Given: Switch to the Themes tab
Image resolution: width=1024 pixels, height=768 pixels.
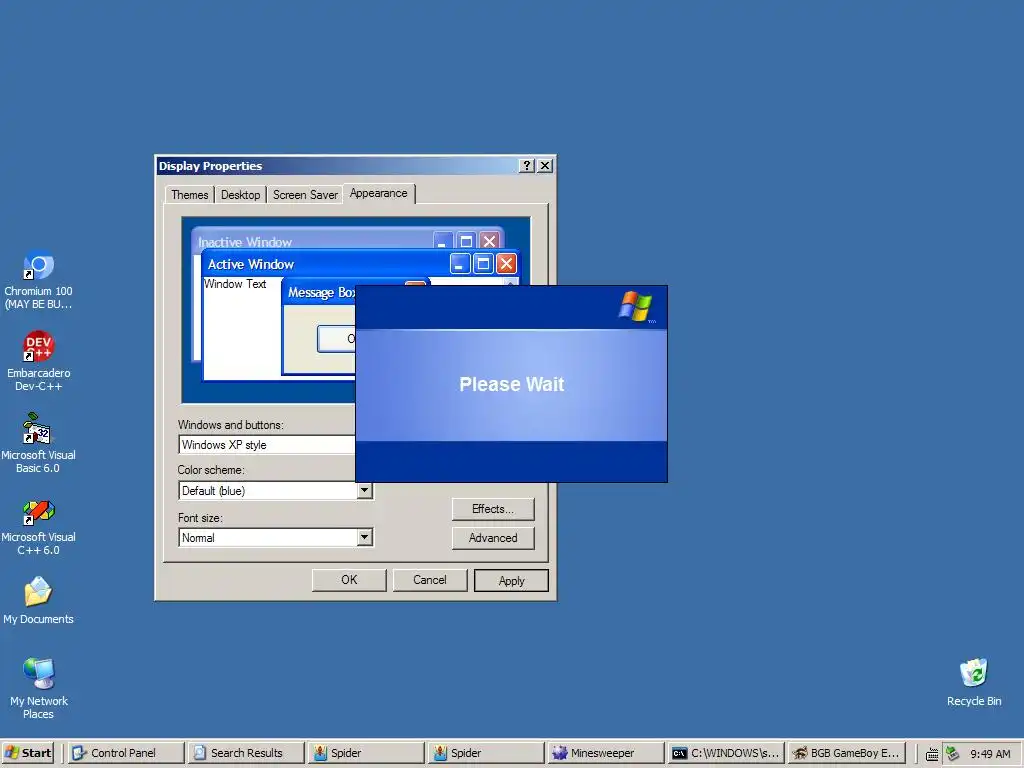Looking at the screenshot, I should click(x=189, y=195).
